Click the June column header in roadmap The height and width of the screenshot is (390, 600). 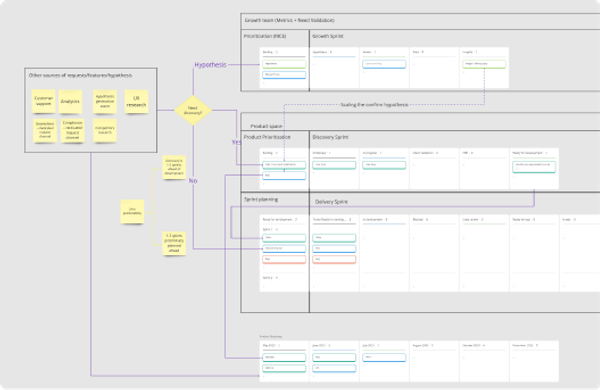click(x=321, y=346)
